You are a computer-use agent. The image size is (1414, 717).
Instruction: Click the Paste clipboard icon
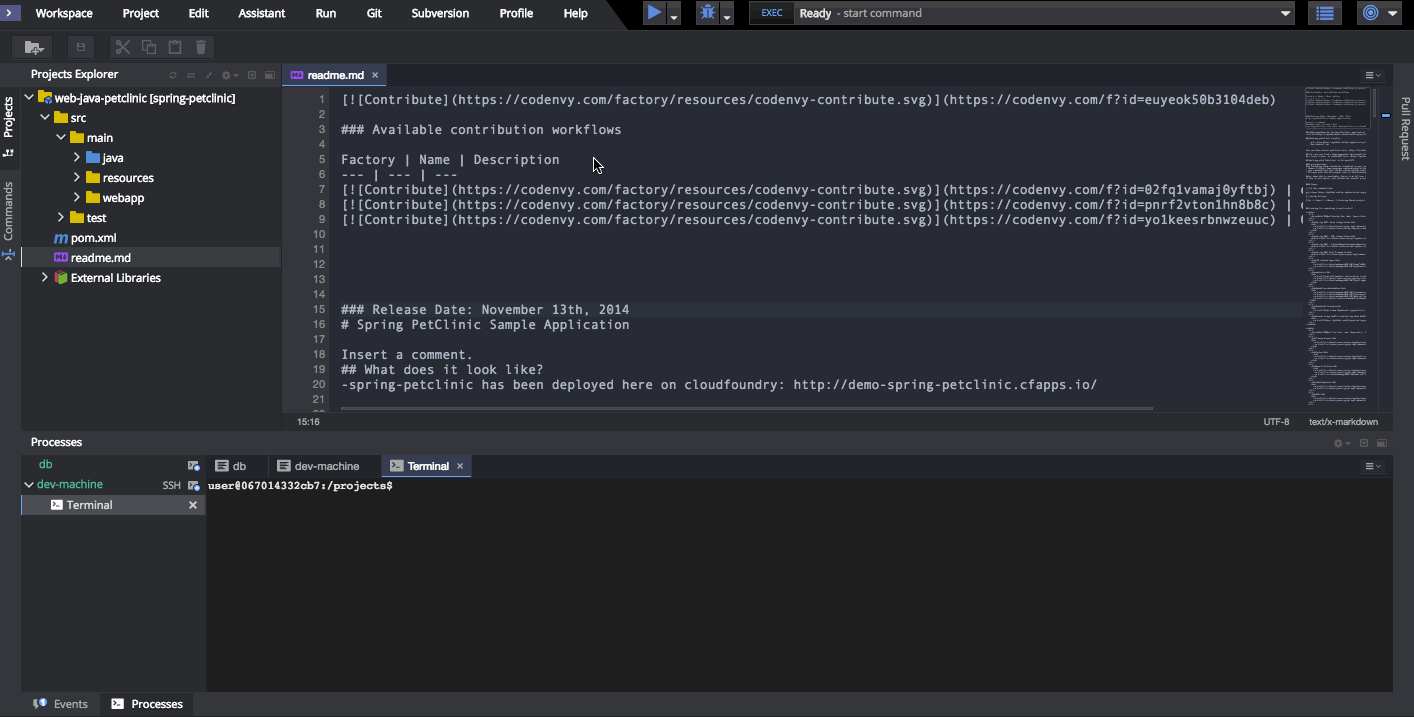tap(175, 47)
